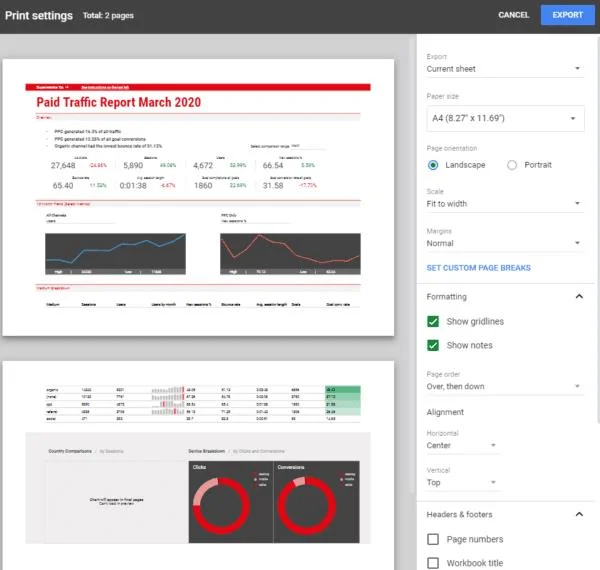Image resolution: width=600 pixels, height=570 pixels.
Task: Click the 65.40 metric value in preview
Action: [63, 186]
